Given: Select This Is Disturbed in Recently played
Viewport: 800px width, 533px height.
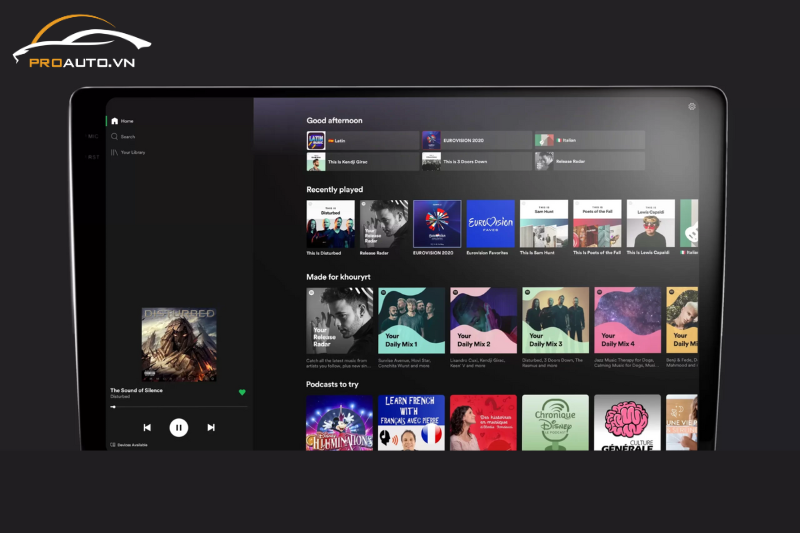Looking at the screenshot, I should tap(330, 224).
